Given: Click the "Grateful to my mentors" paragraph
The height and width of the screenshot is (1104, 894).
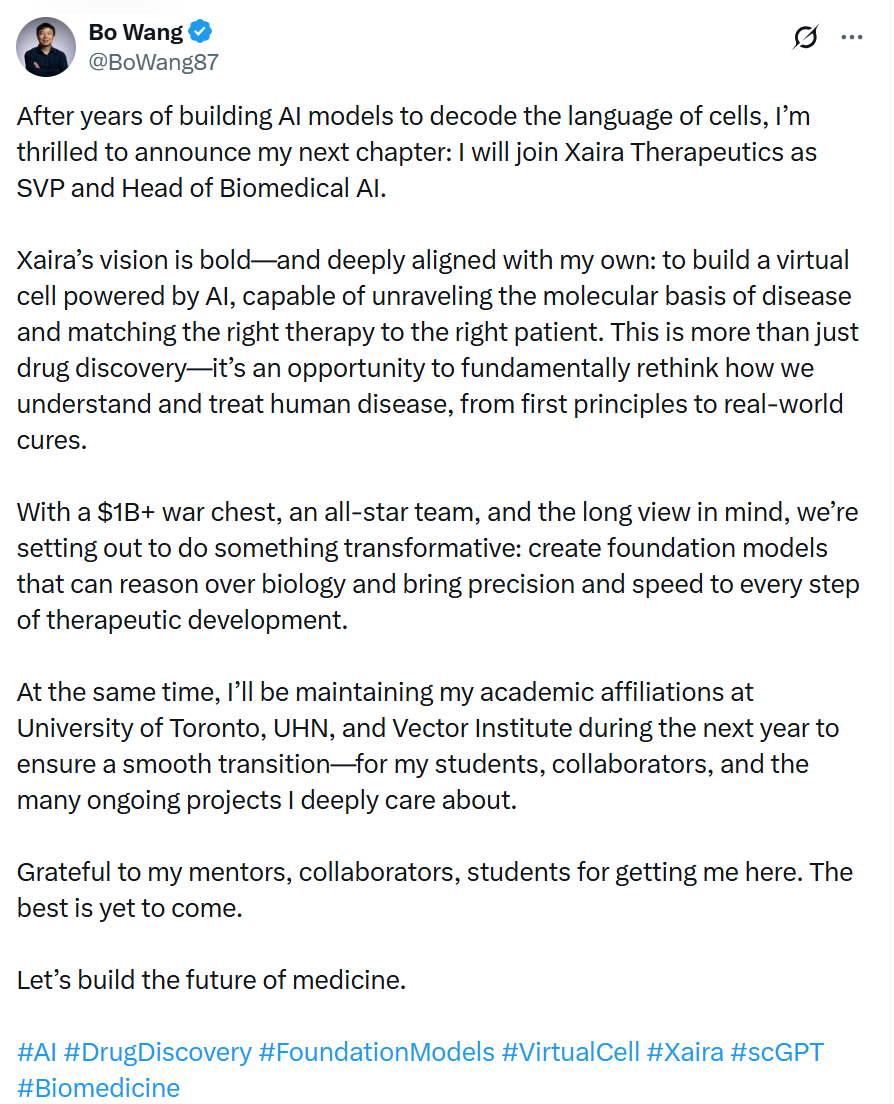Looking at the screenshot, I should (x=435, y=890).
